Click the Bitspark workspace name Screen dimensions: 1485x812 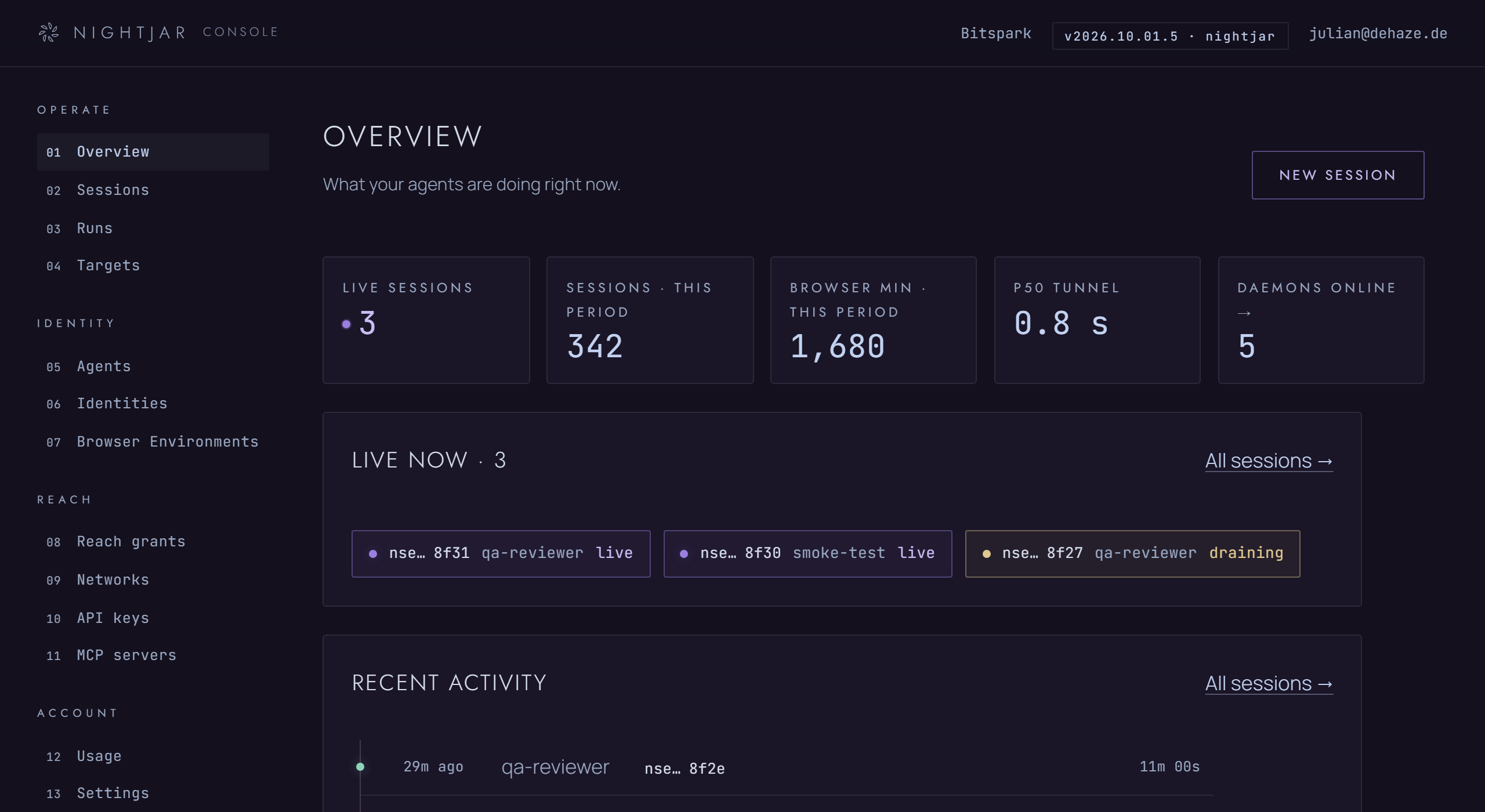pyautogui.click(x=996, y=34)
